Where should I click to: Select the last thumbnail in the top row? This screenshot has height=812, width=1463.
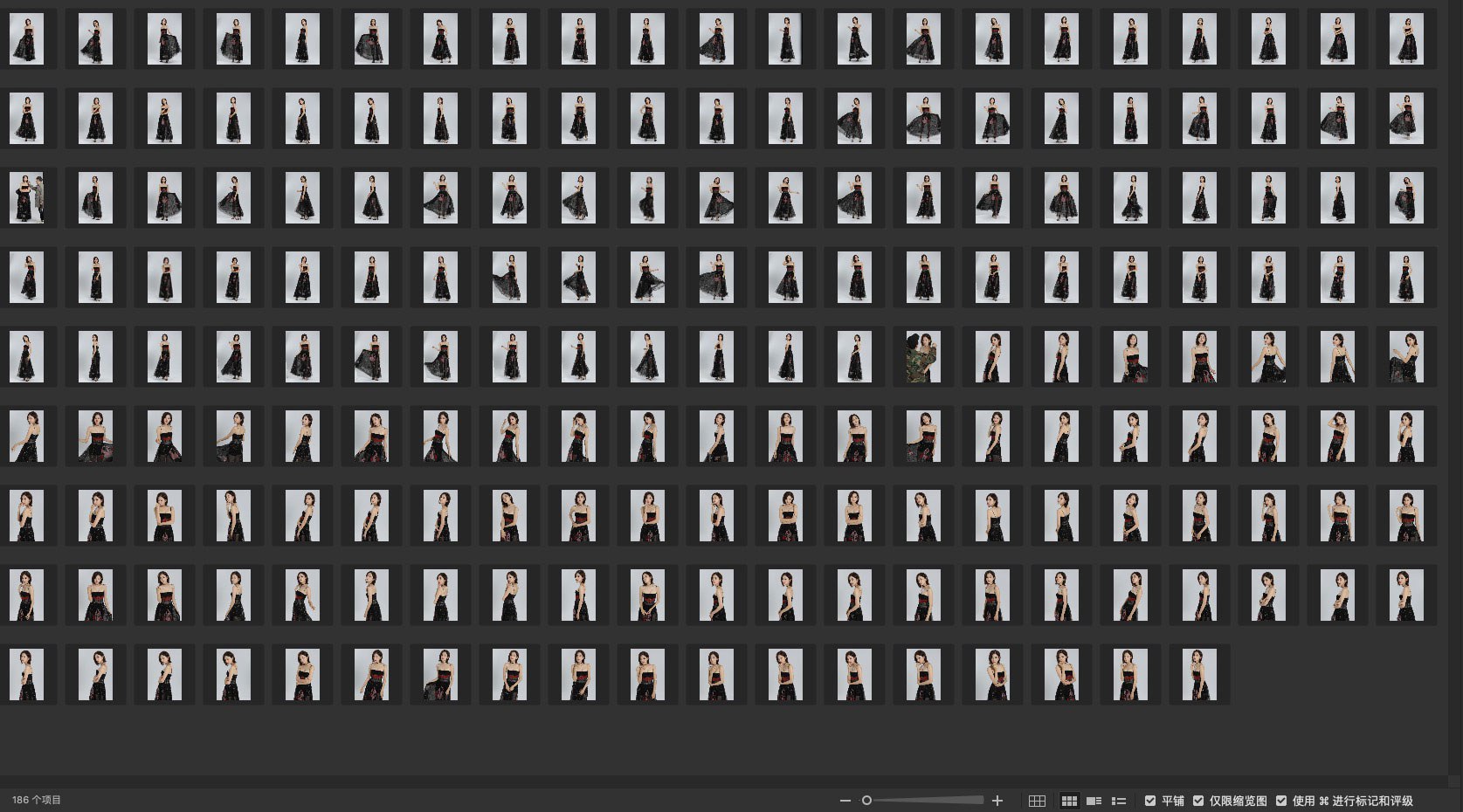point(1406,39)
